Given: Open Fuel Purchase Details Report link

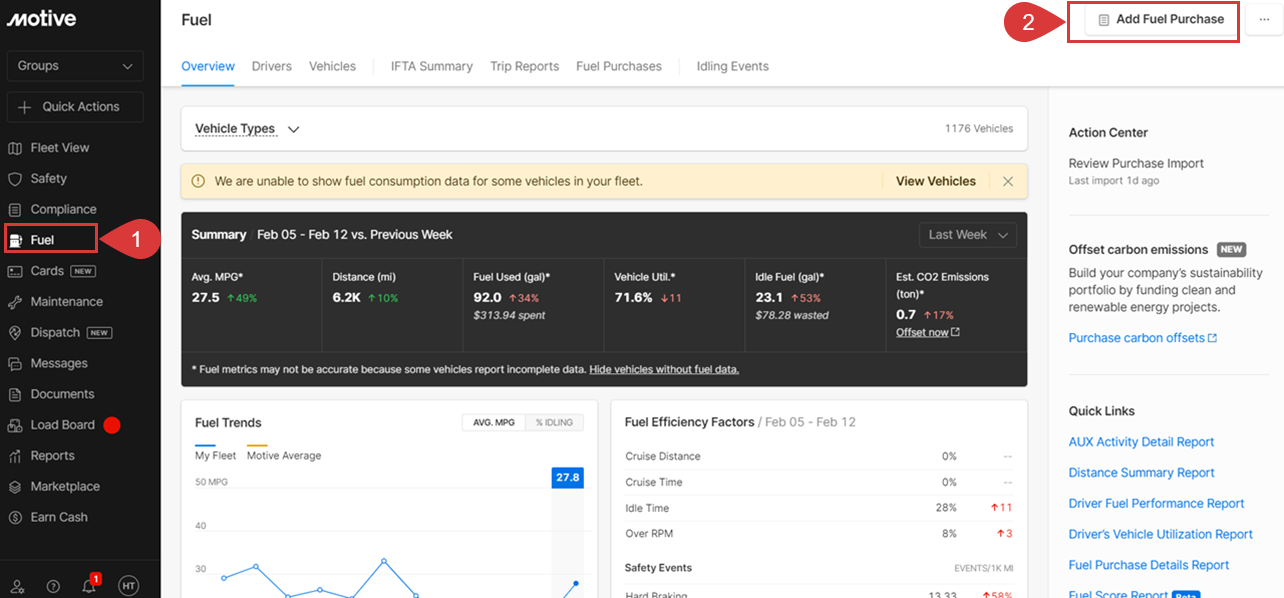Looking at the screenshot, I should click(x=1149, y=565).
